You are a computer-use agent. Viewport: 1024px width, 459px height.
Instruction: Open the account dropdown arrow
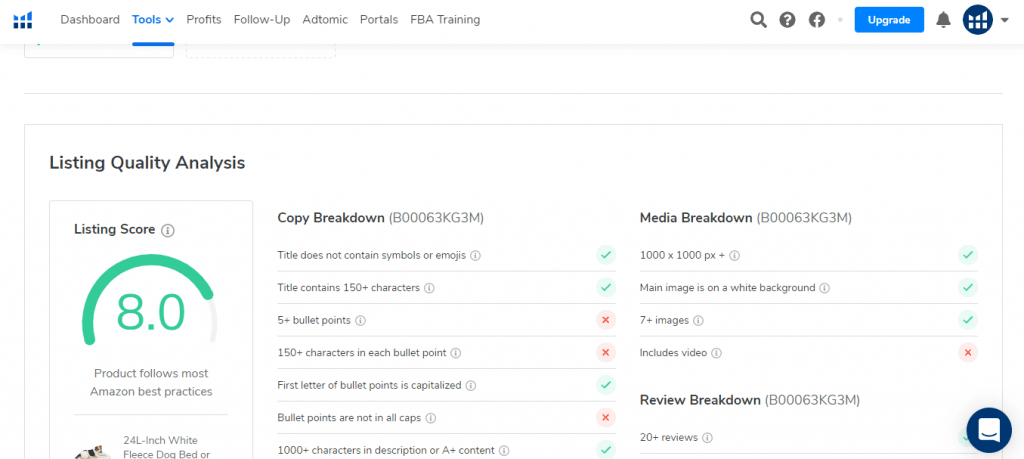(1005, 20)
